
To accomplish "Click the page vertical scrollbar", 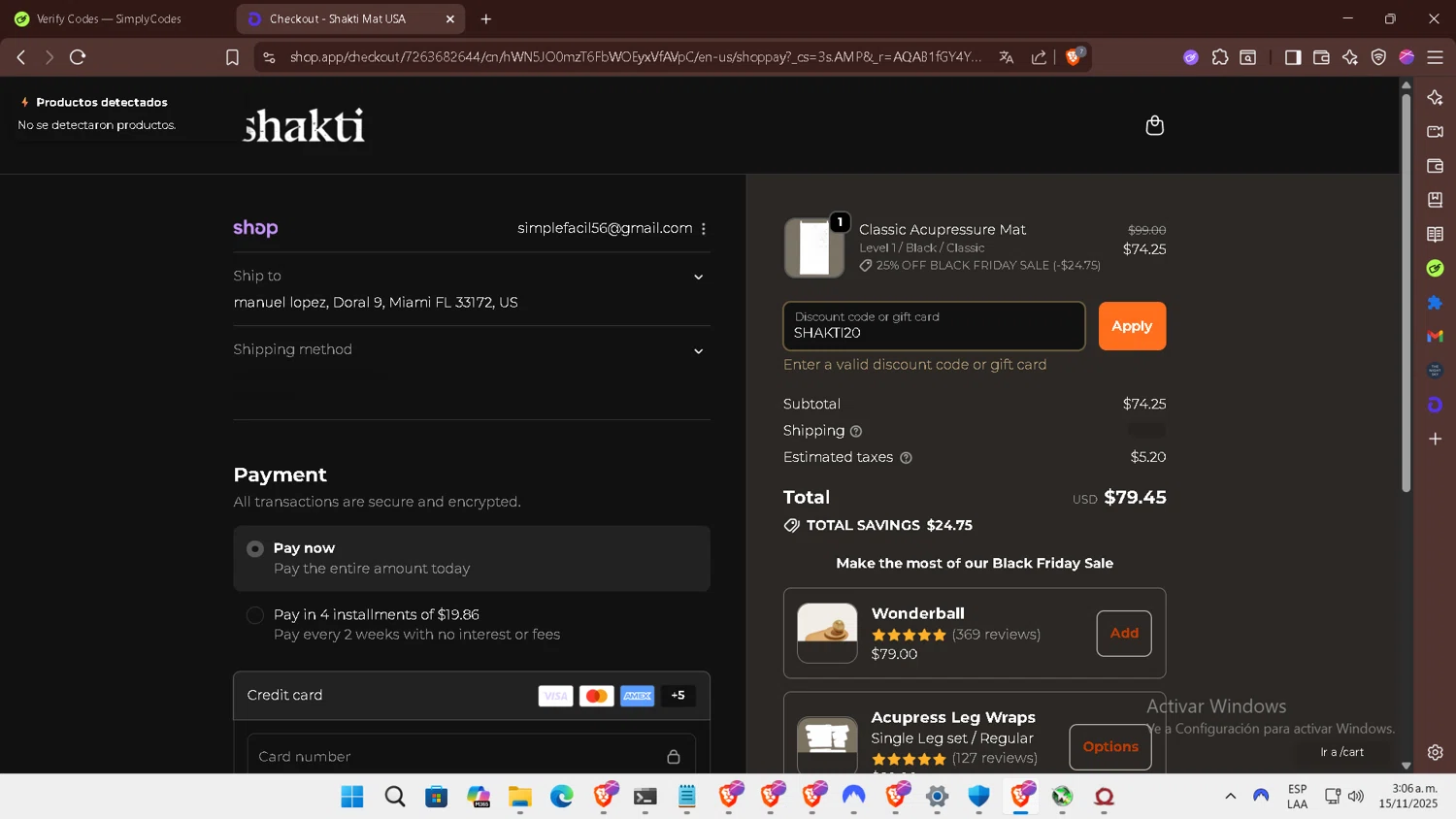I will tap(1406, 291).
